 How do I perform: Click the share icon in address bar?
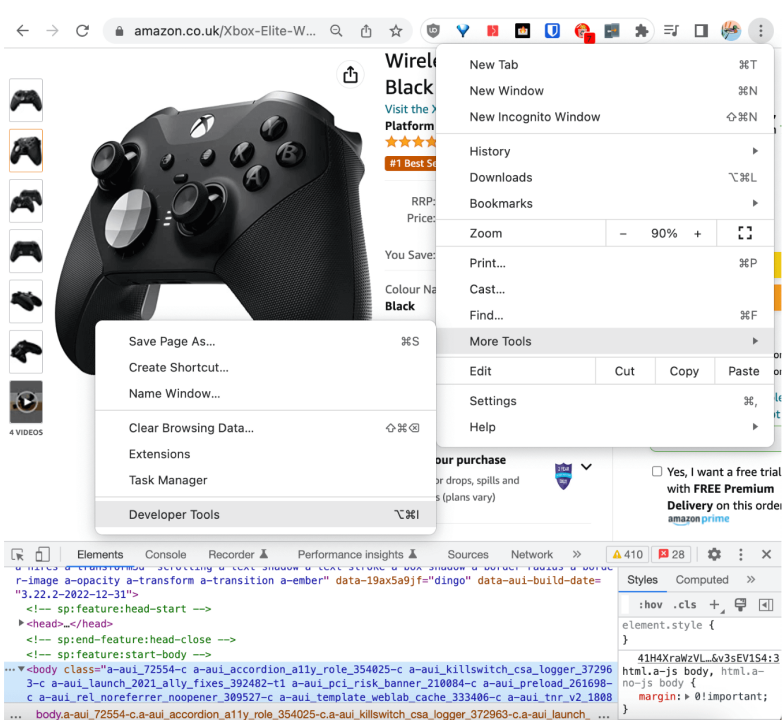pos(366,31)
